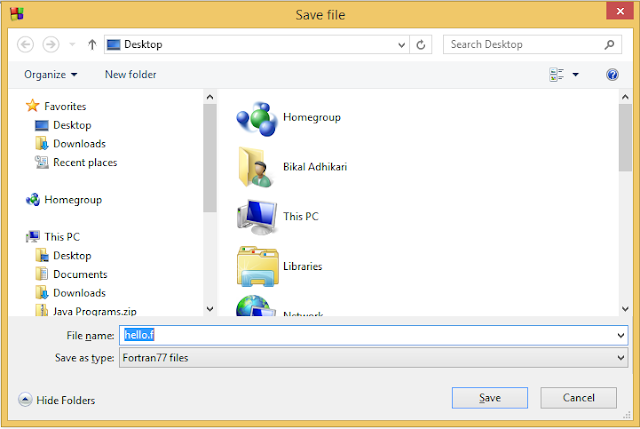640x429 pixels.
Task: Expand the address bar history dropdown
Action: (x=402, y=44)
